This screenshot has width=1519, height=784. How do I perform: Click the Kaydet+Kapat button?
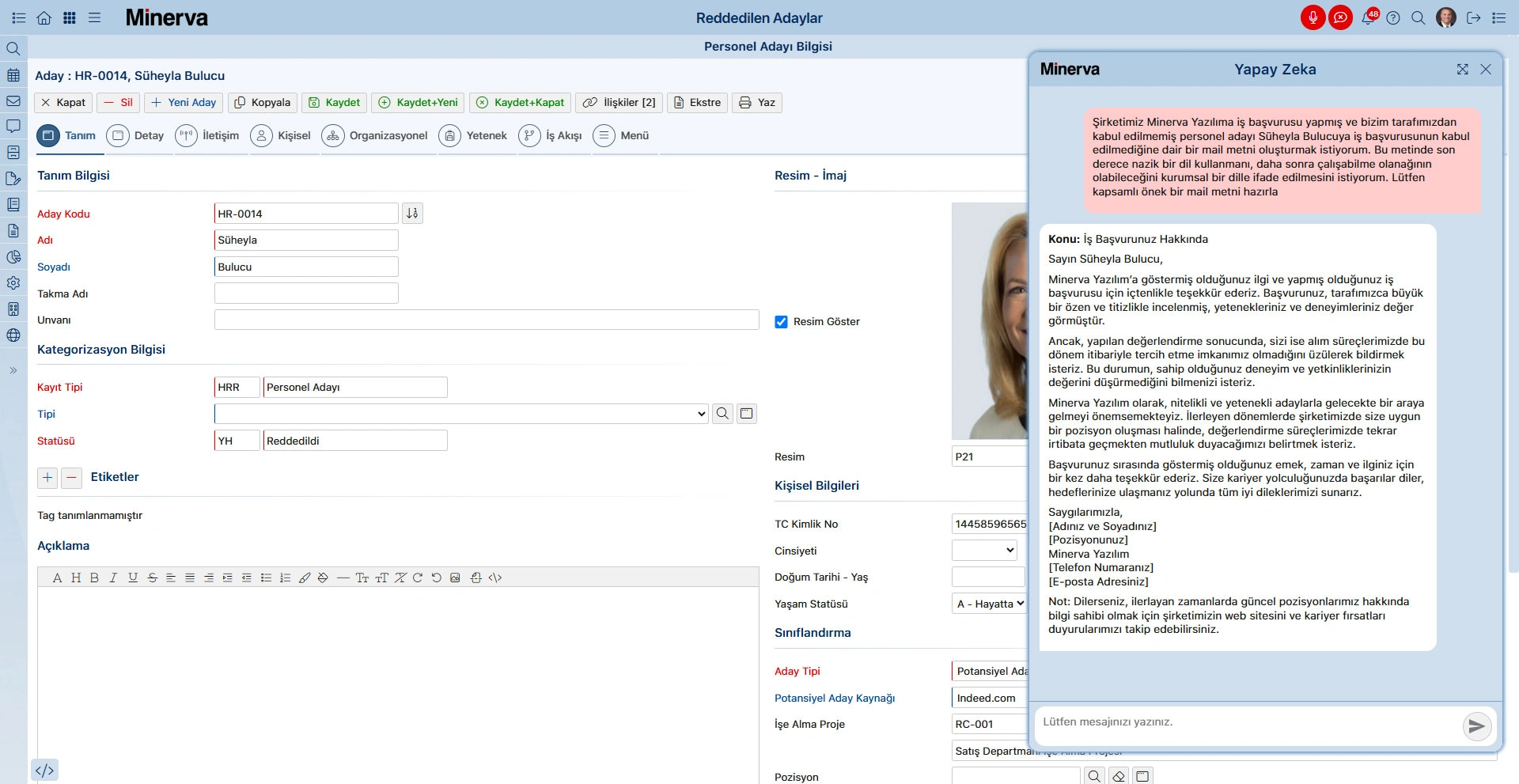pos(520,103)
